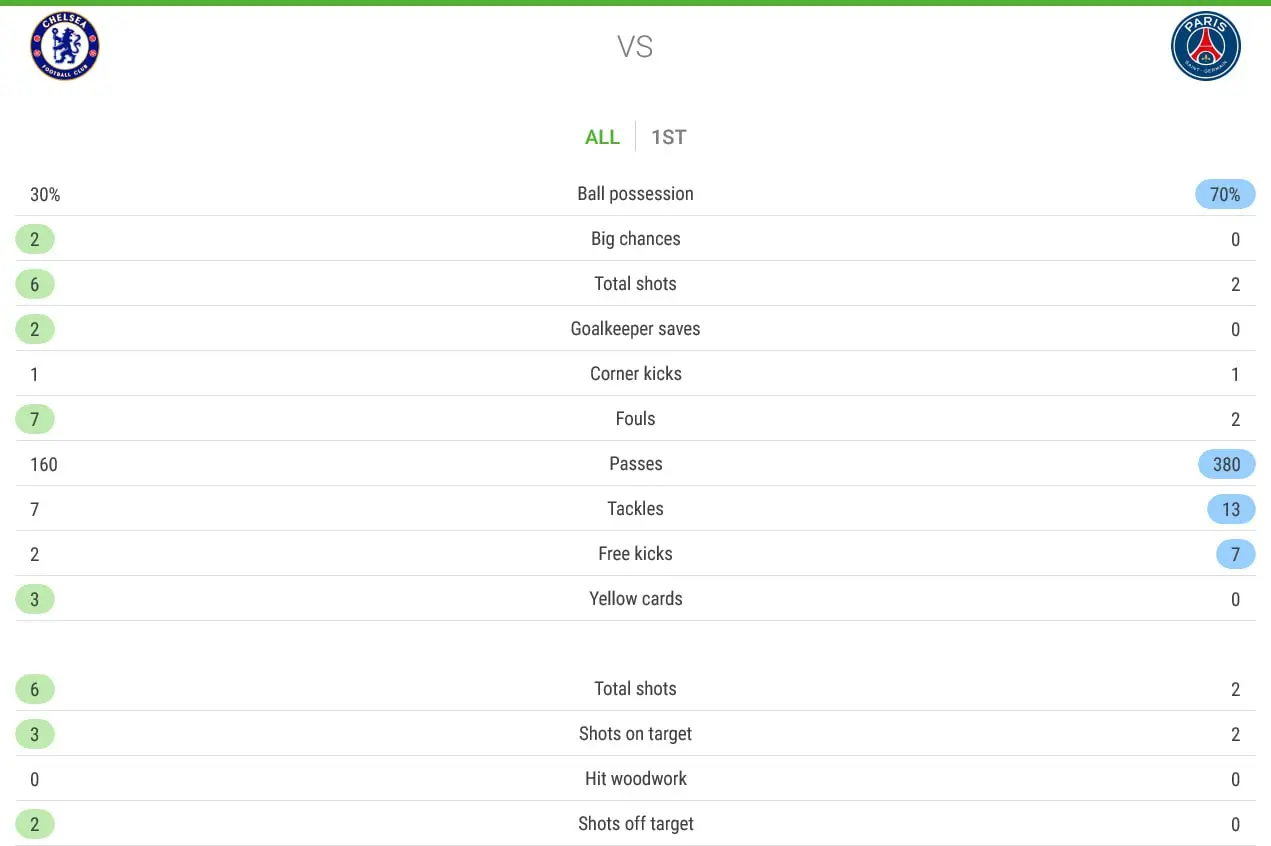The image size is (1271, 846).
Task: Click the Hit woodwork stat label
Action: 635,779
